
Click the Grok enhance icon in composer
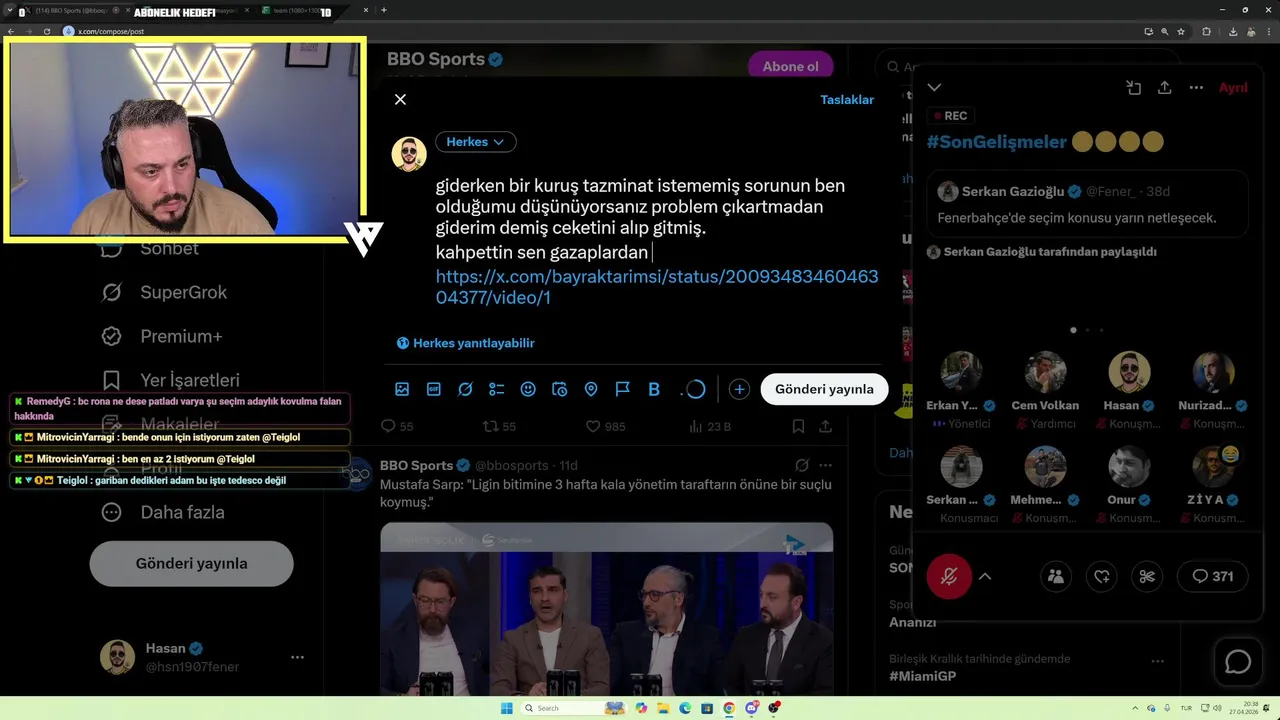point(465,389)
